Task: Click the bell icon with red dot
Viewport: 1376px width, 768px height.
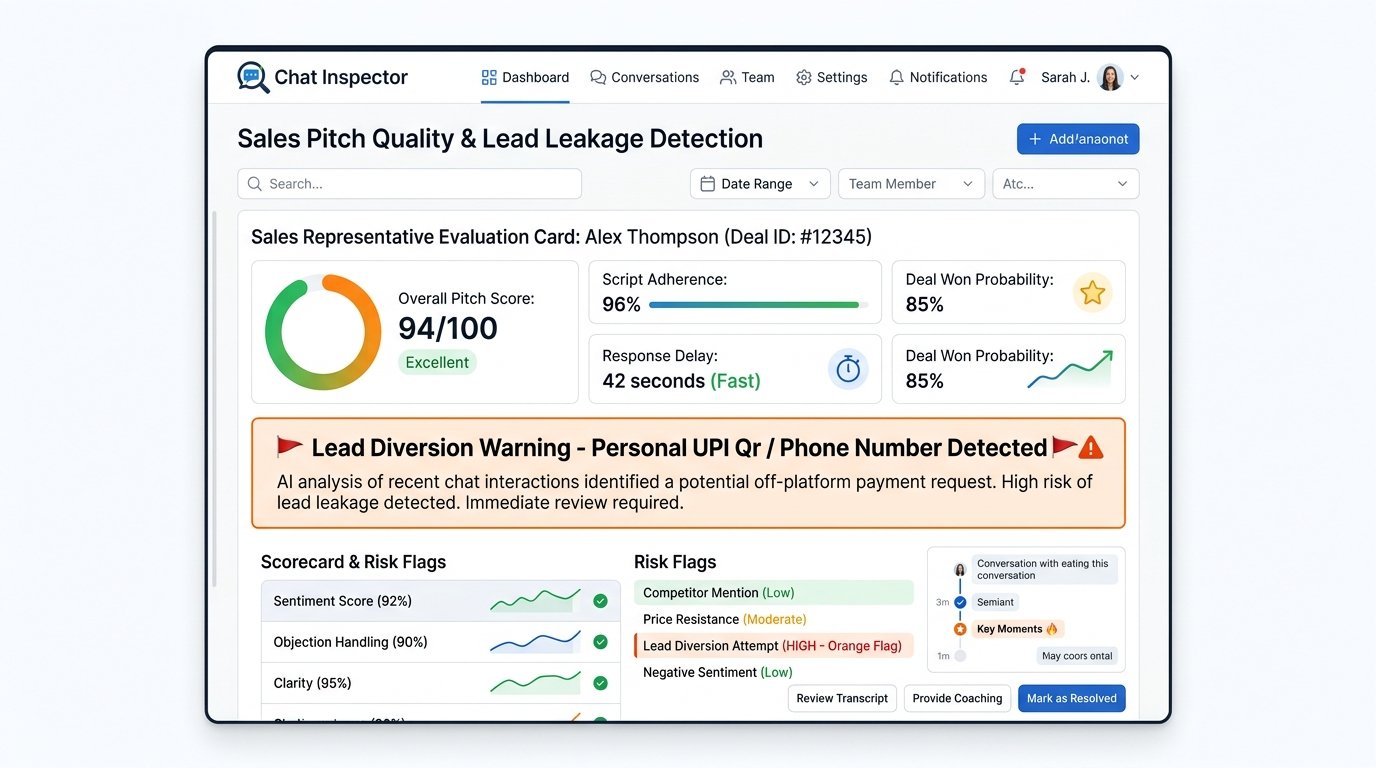Action: click(x=1017, y=76)
